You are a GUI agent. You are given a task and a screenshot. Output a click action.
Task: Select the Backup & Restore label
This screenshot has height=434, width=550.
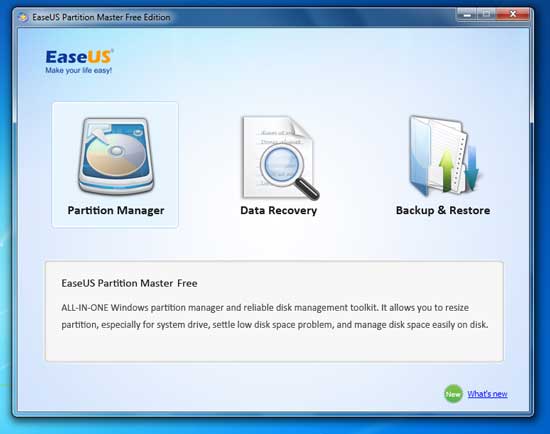443,211
